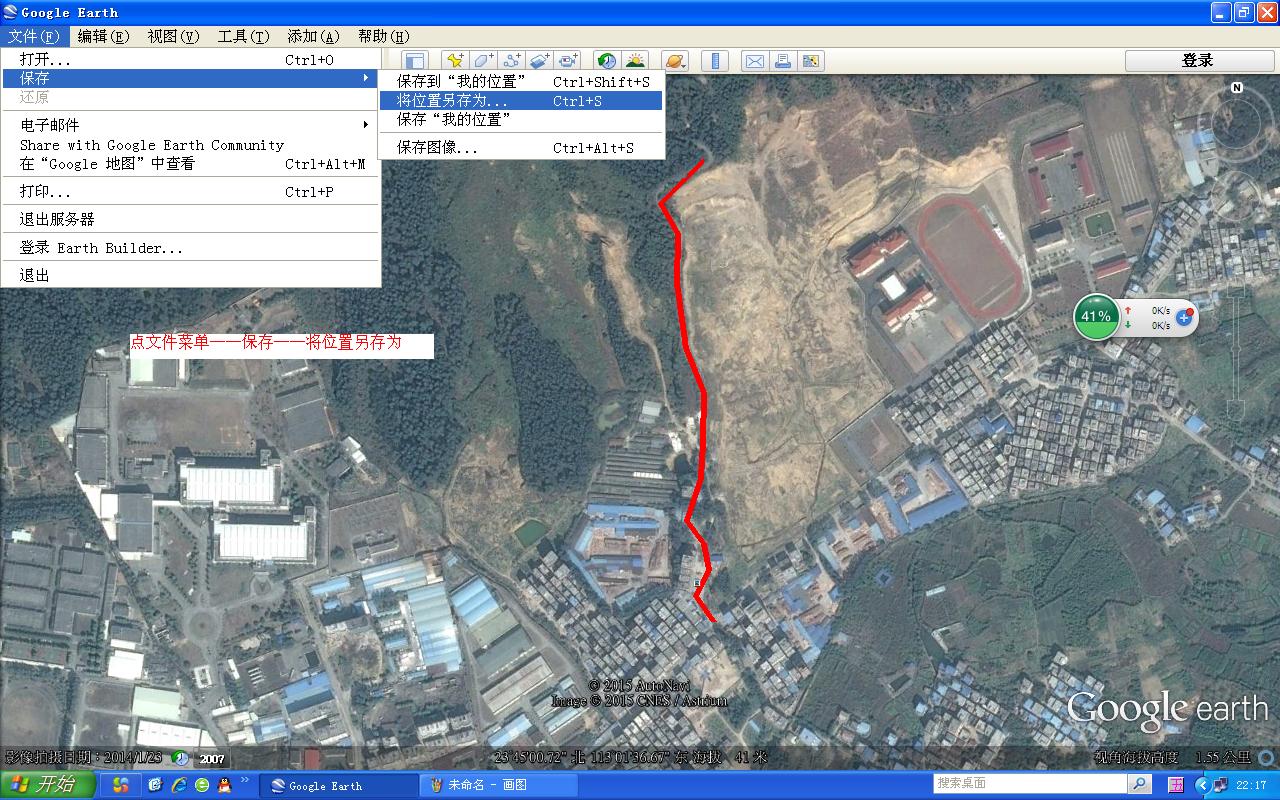Click the Add Image Overlay icon

(540, 61)
